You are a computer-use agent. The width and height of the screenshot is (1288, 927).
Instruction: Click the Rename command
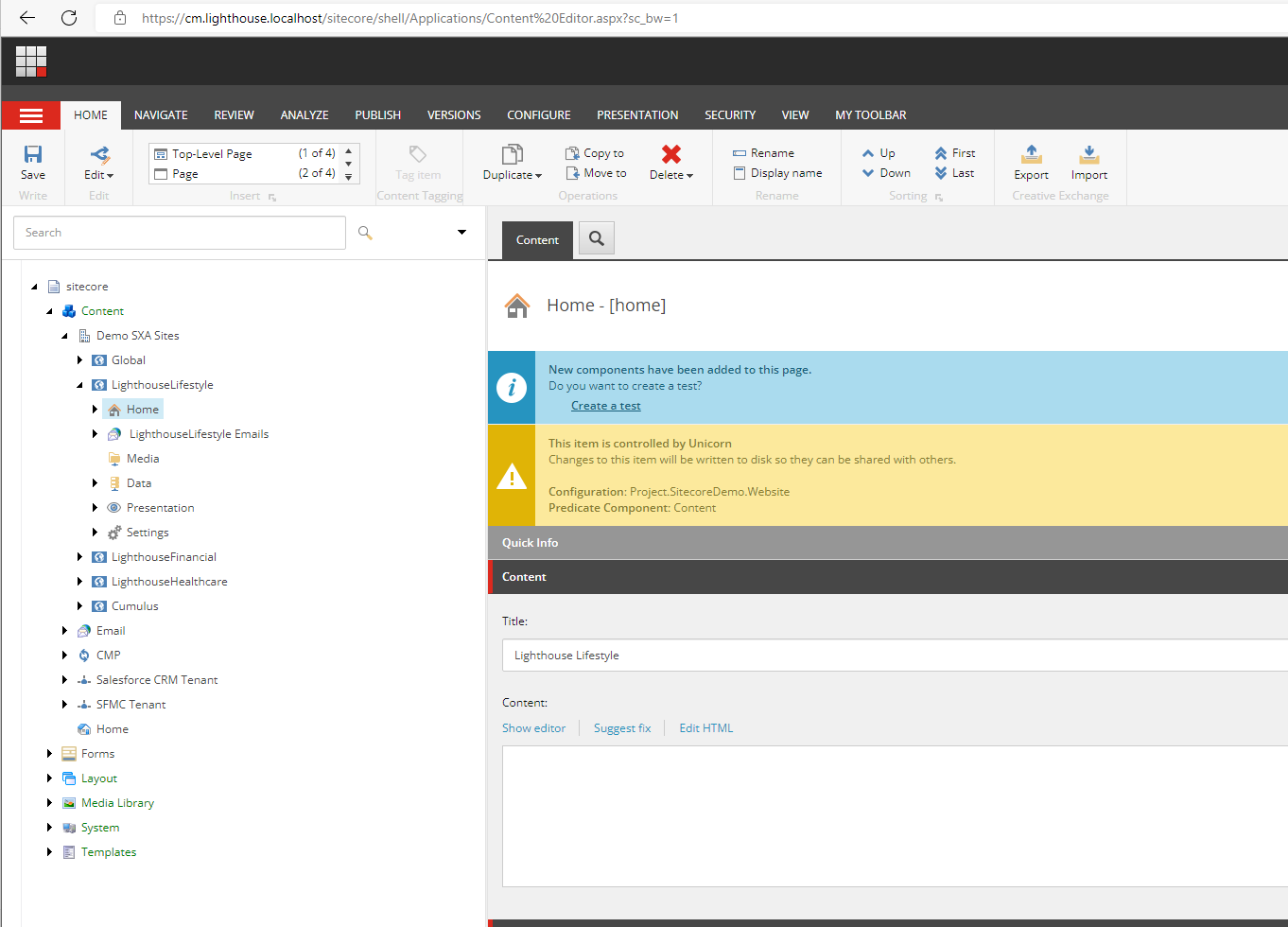pyautogui.click(x=763, y=153)
